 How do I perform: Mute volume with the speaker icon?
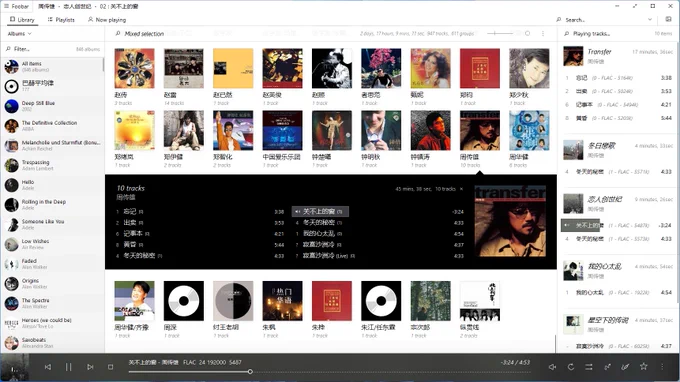click(x=552, y=367)
